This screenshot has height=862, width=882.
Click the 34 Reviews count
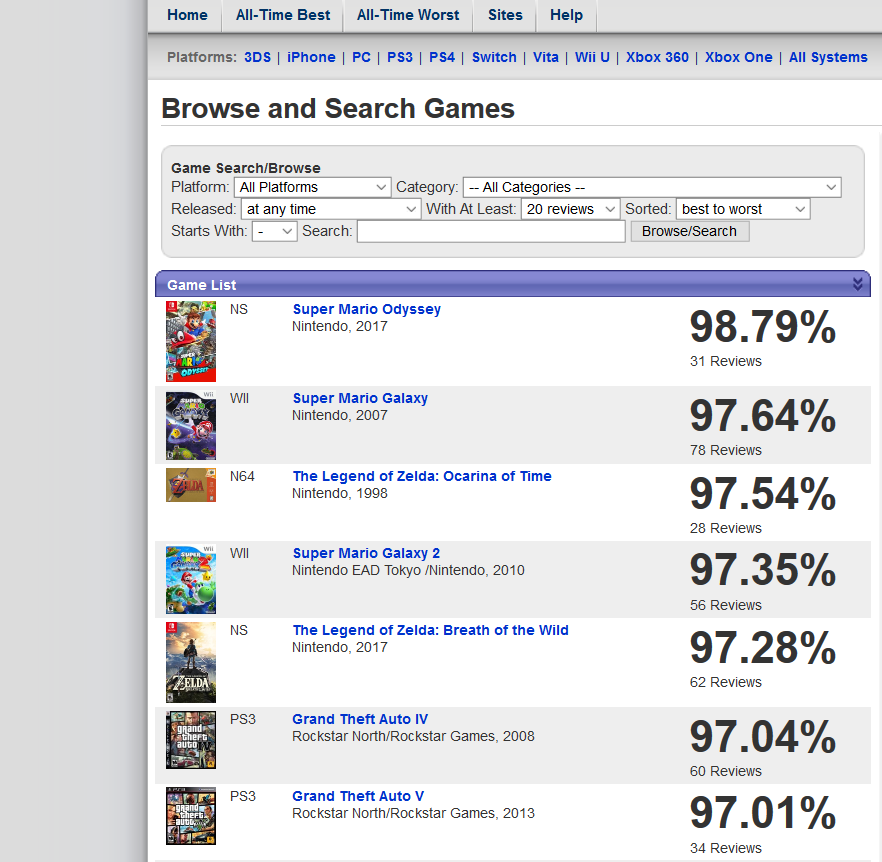tap(726, 848)
